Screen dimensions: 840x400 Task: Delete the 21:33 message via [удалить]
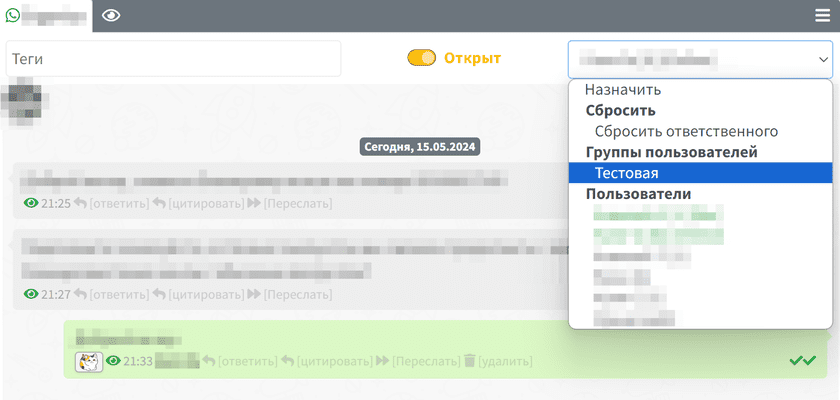[x=505, y=361]
